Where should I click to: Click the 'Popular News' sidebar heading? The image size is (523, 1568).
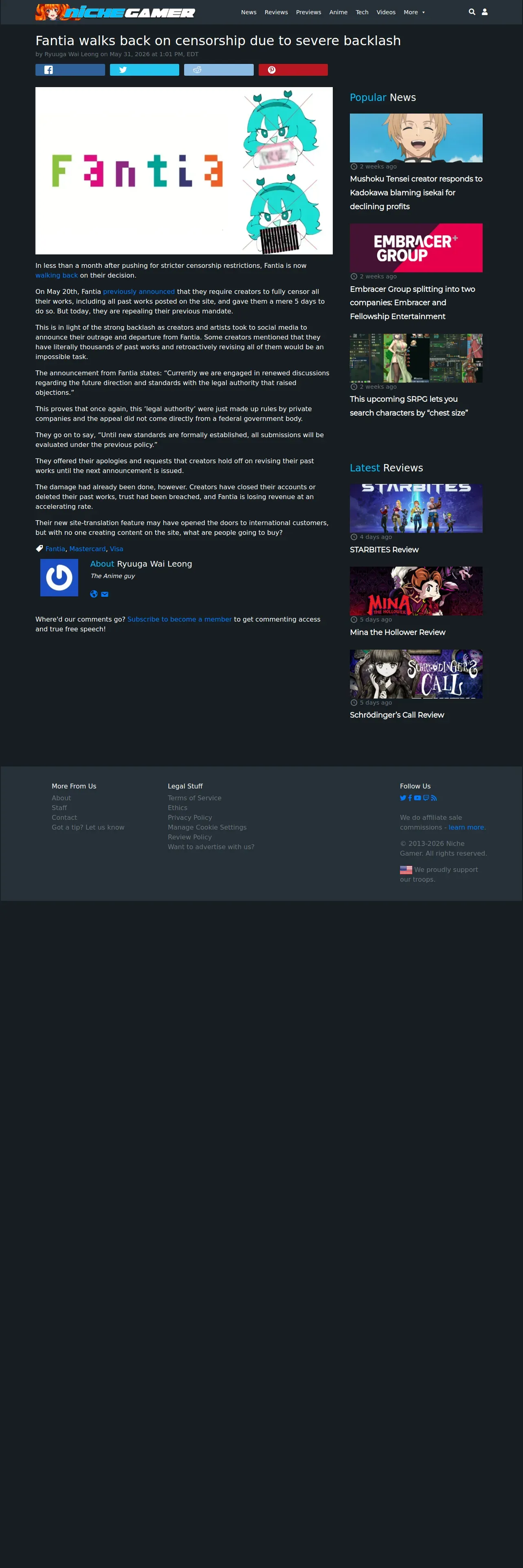tap(383, 97)
